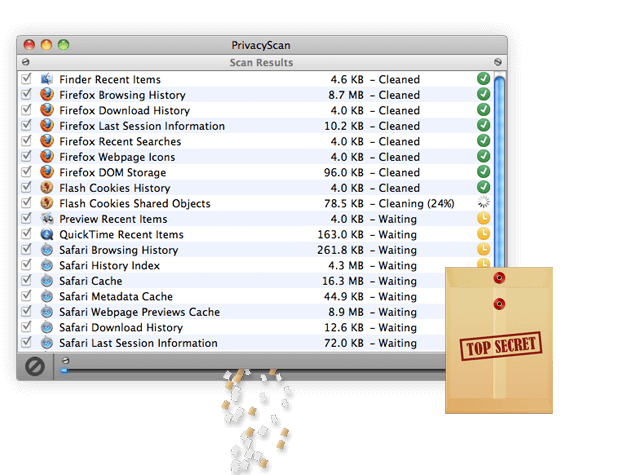Click the vertical scrollbar of the results list

499,169
